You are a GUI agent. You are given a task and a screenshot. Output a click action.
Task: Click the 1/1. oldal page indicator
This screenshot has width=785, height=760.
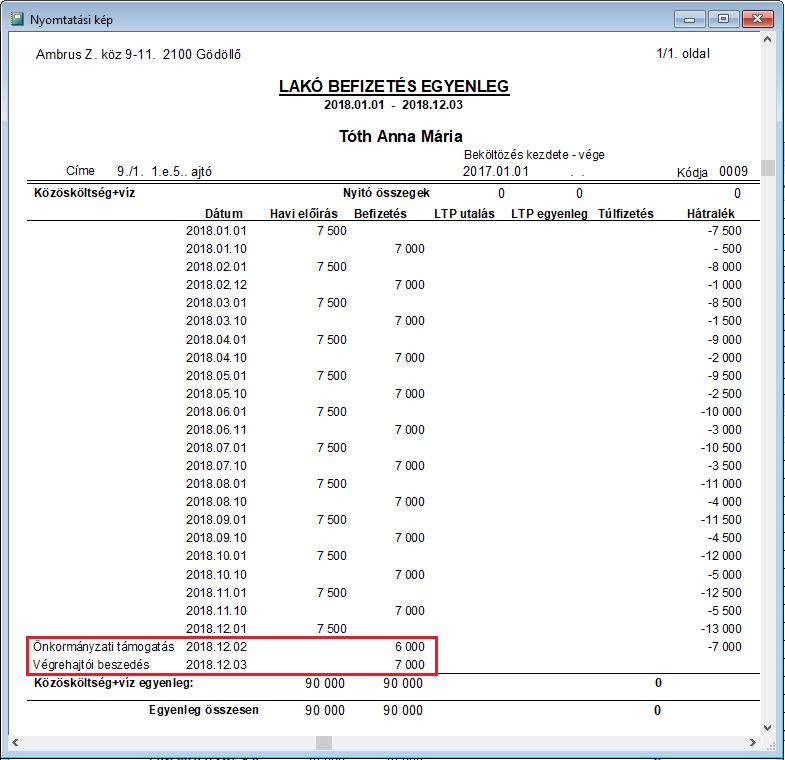683,54
